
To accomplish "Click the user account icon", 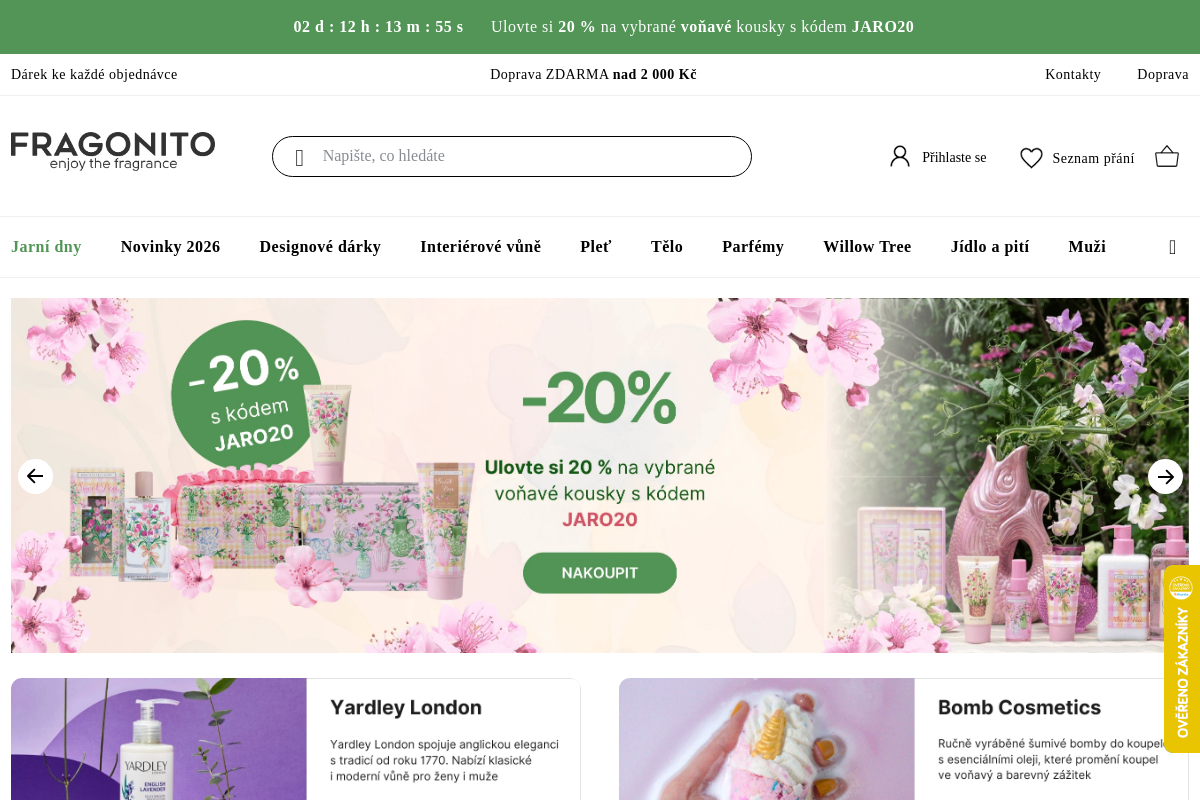I will click(900, 156).
